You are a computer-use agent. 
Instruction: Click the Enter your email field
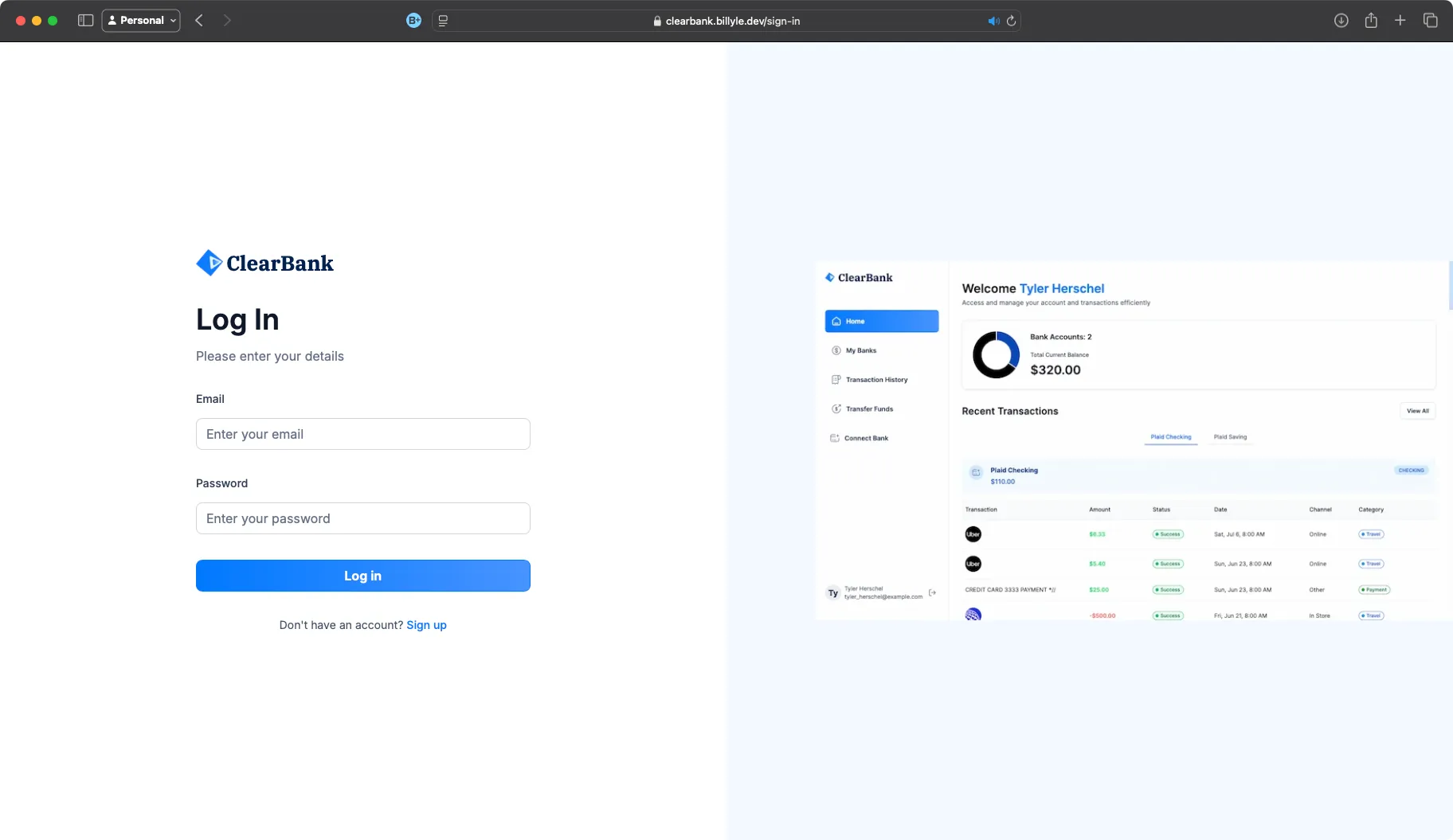362,434
